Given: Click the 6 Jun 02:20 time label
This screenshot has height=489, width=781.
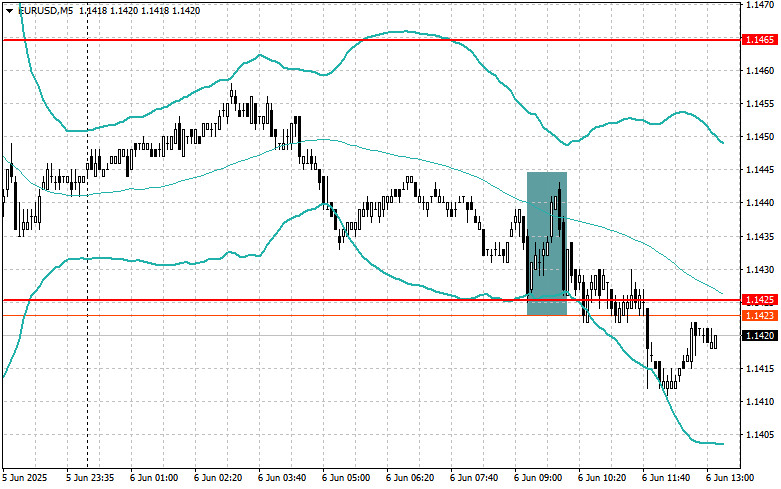Looking at the screenshot, I should click(x=218, y=478).
